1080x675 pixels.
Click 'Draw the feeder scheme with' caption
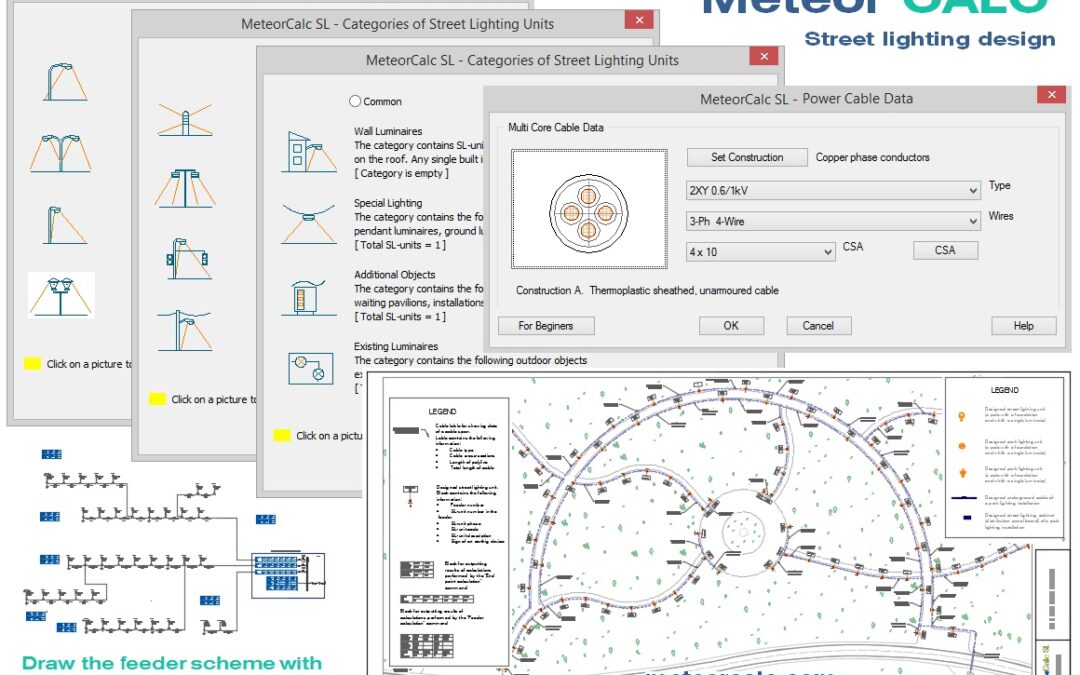pos(172,663)
